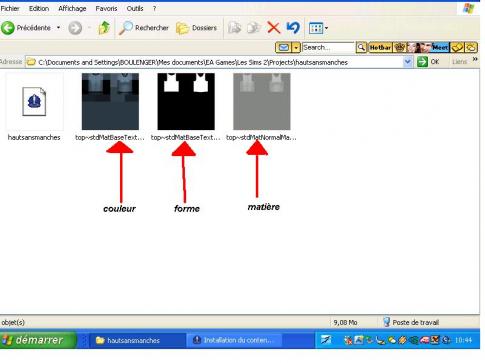This screenshot has width=485, height=363.
Task: Open the Favoris menu
Action: click(x=106, y=9)
